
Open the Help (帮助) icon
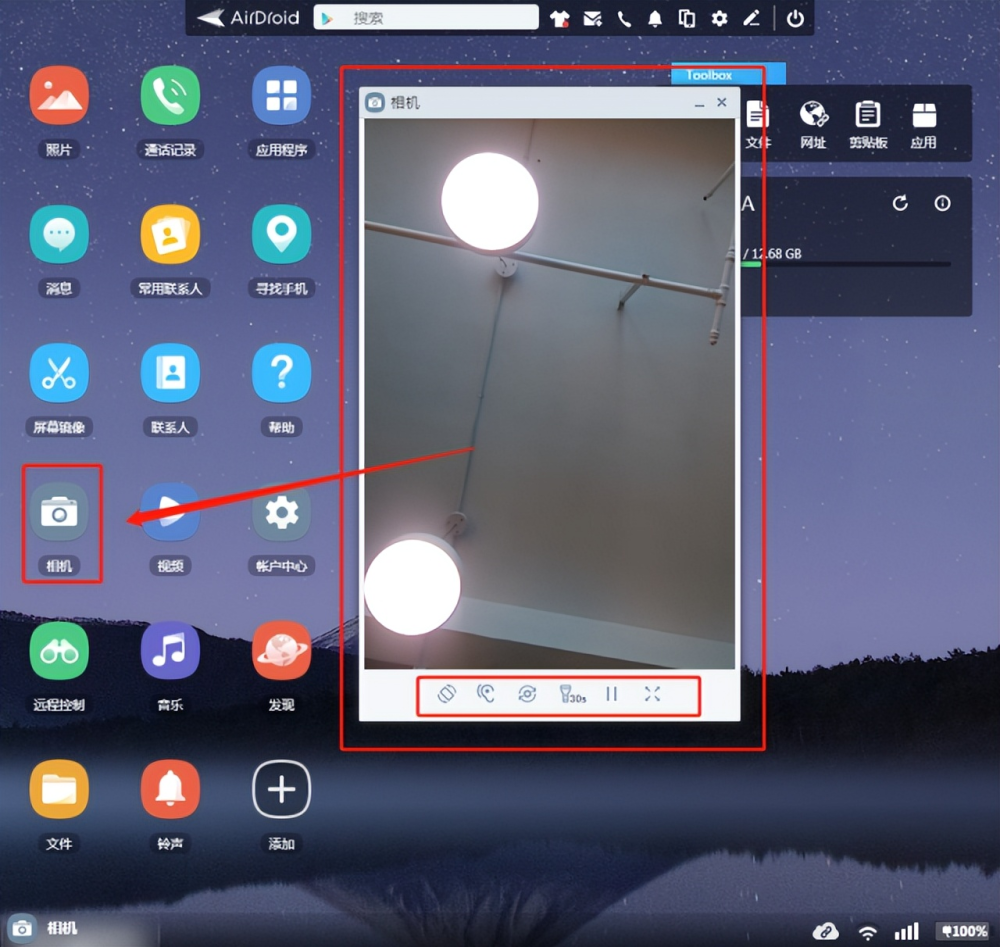coord(281,373)
